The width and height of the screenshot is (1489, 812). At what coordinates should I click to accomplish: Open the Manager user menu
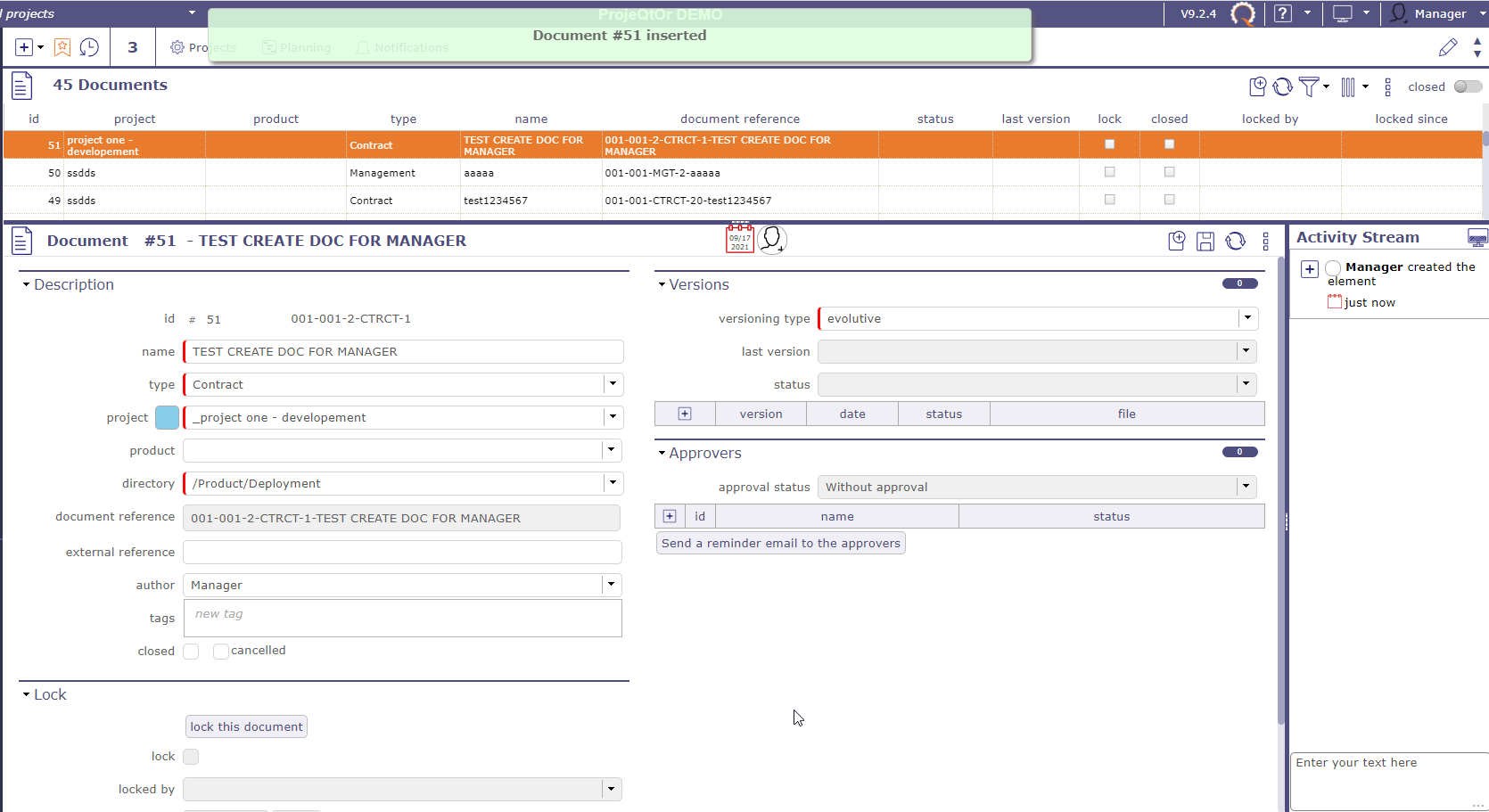1429,13
